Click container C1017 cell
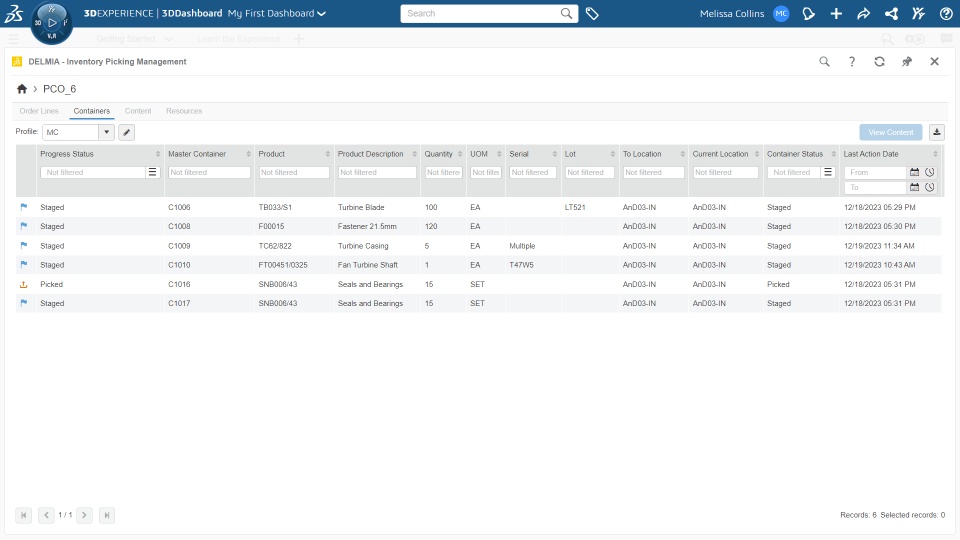This screenshot has width=960, height=540. coord(179,304)
